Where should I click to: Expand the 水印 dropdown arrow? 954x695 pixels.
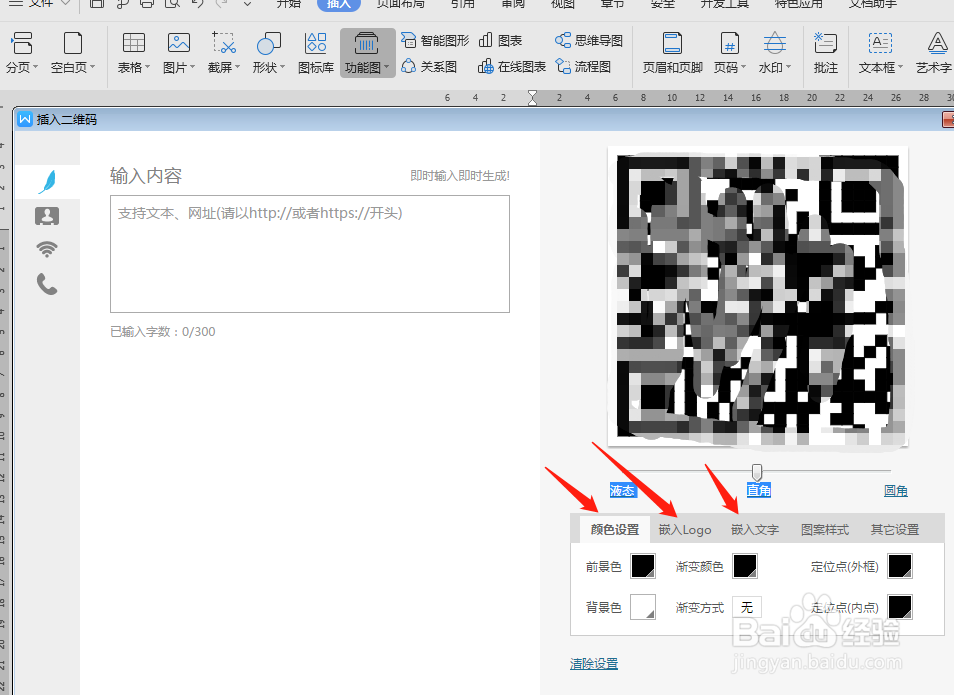coord(789,67)
